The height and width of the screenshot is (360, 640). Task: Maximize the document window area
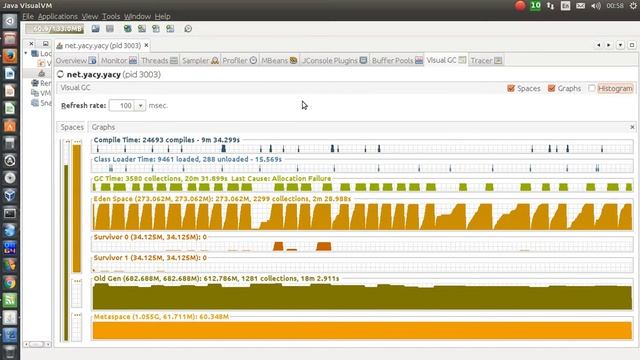pos(631,45)
